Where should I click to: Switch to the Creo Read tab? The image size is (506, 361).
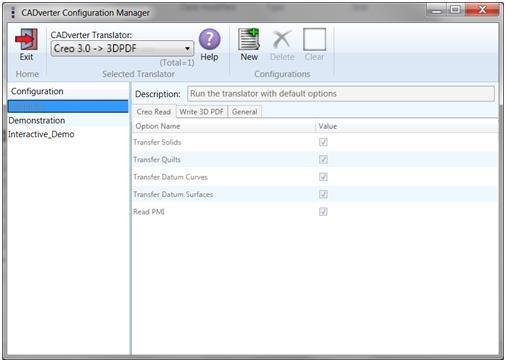[x=154, y=112]
